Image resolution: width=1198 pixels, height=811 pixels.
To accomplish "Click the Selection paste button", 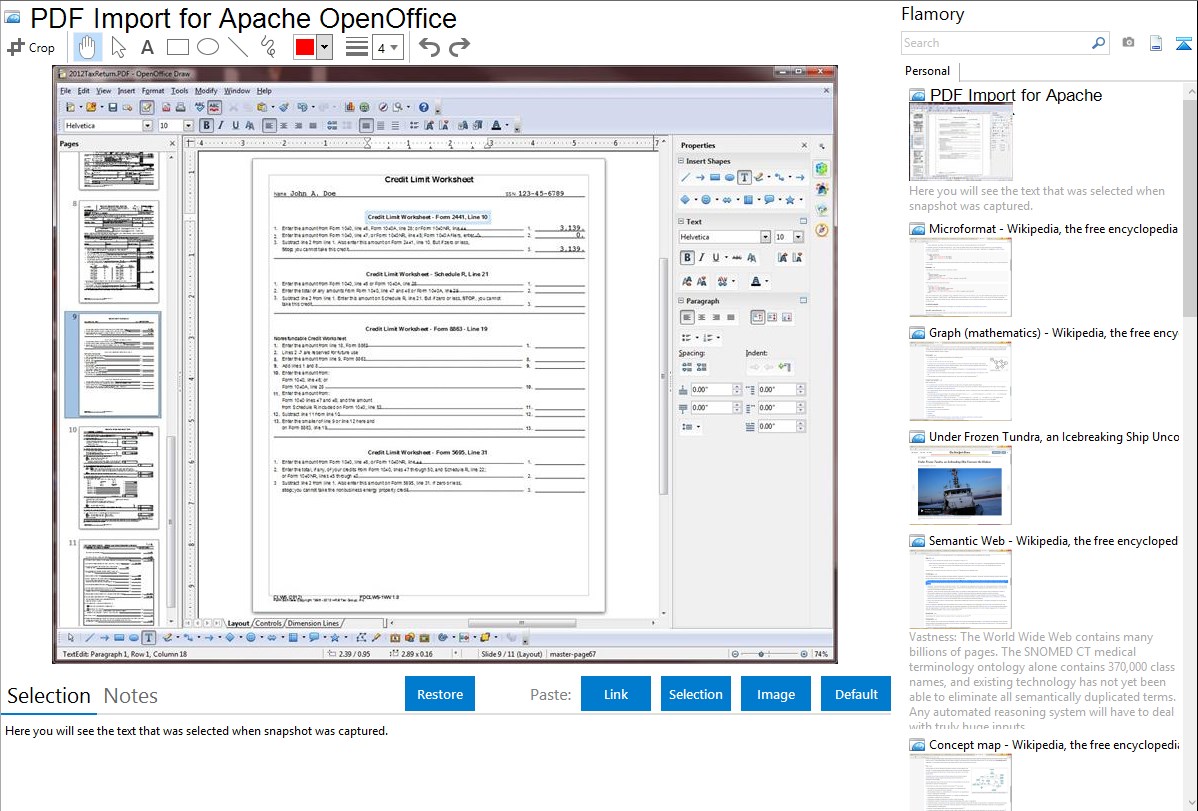I will 695,694.
